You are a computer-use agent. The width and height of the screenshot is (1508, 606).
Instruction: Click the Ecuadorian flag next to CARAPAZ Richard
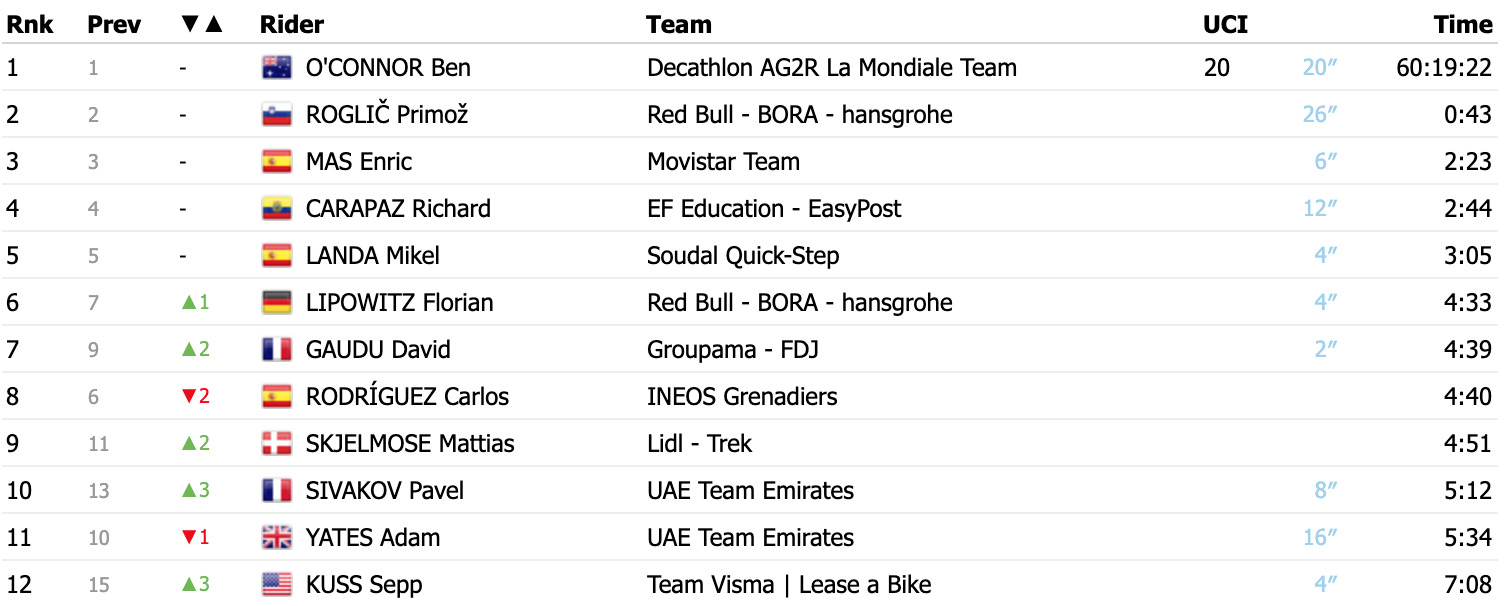(x=276, y=209)
